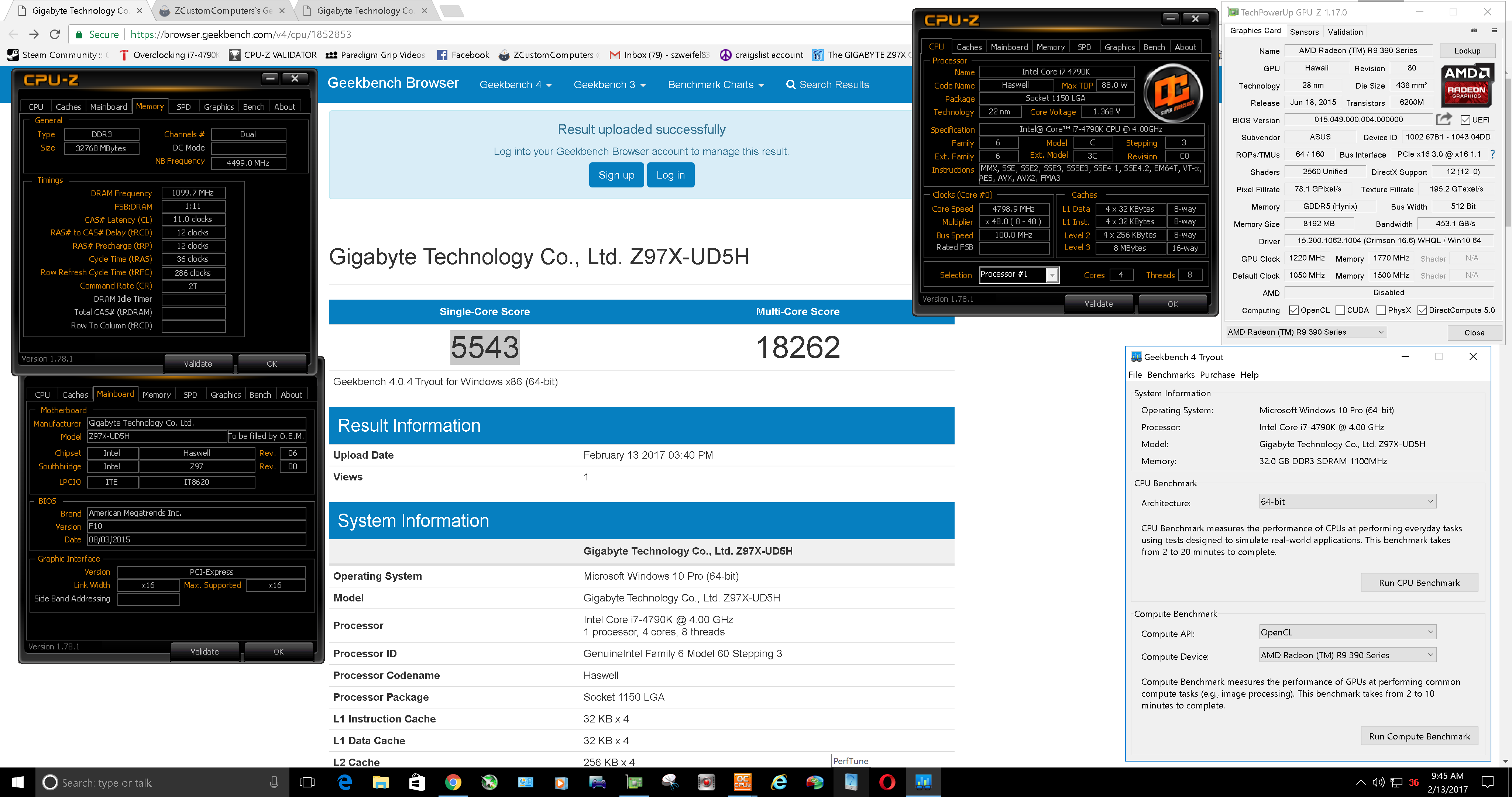Click the browser Back arrow
This screenshot has width=1512, height=797.
pos(13,34)
